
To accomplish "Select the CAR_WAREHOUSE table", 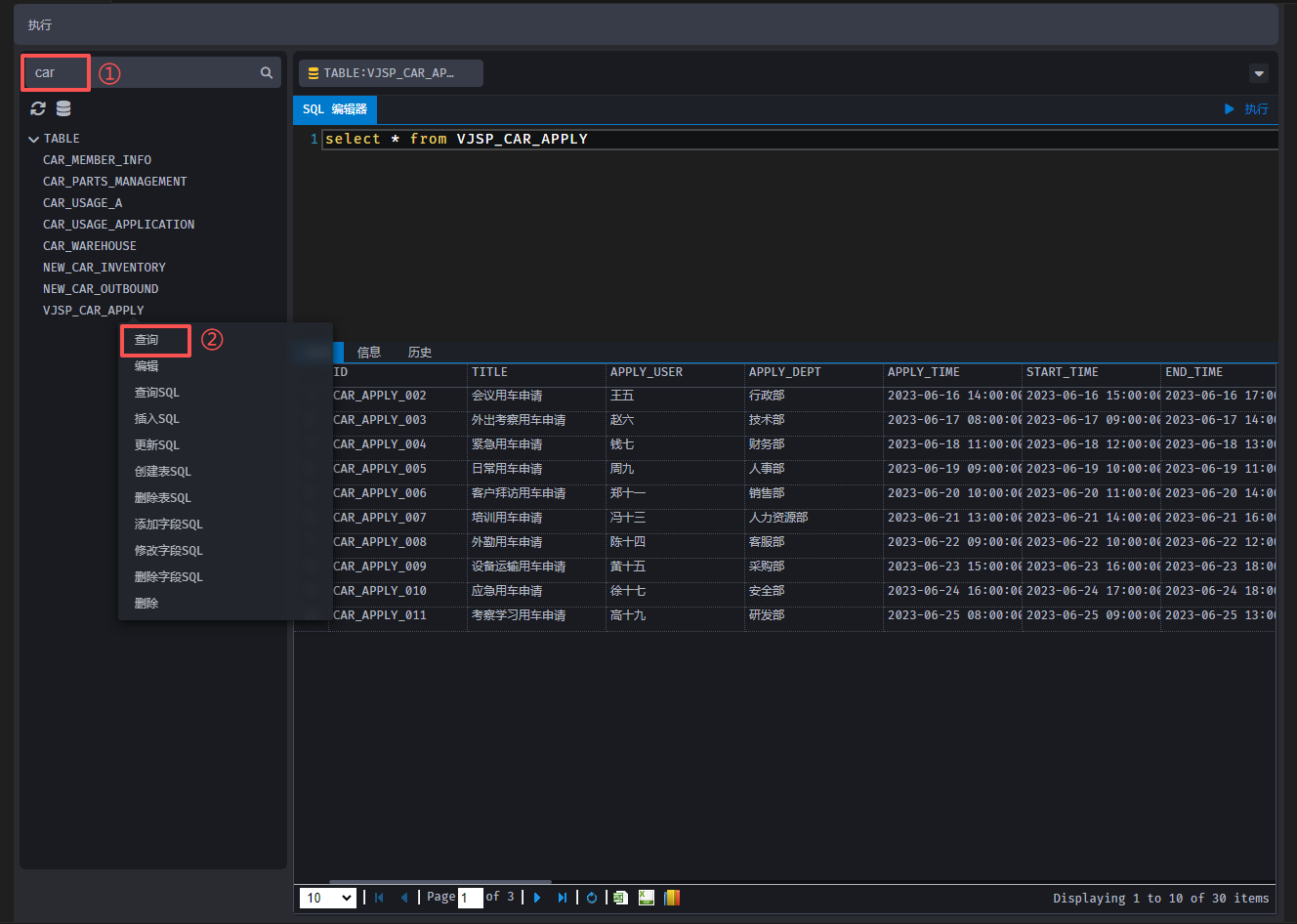I will (90, 246).
